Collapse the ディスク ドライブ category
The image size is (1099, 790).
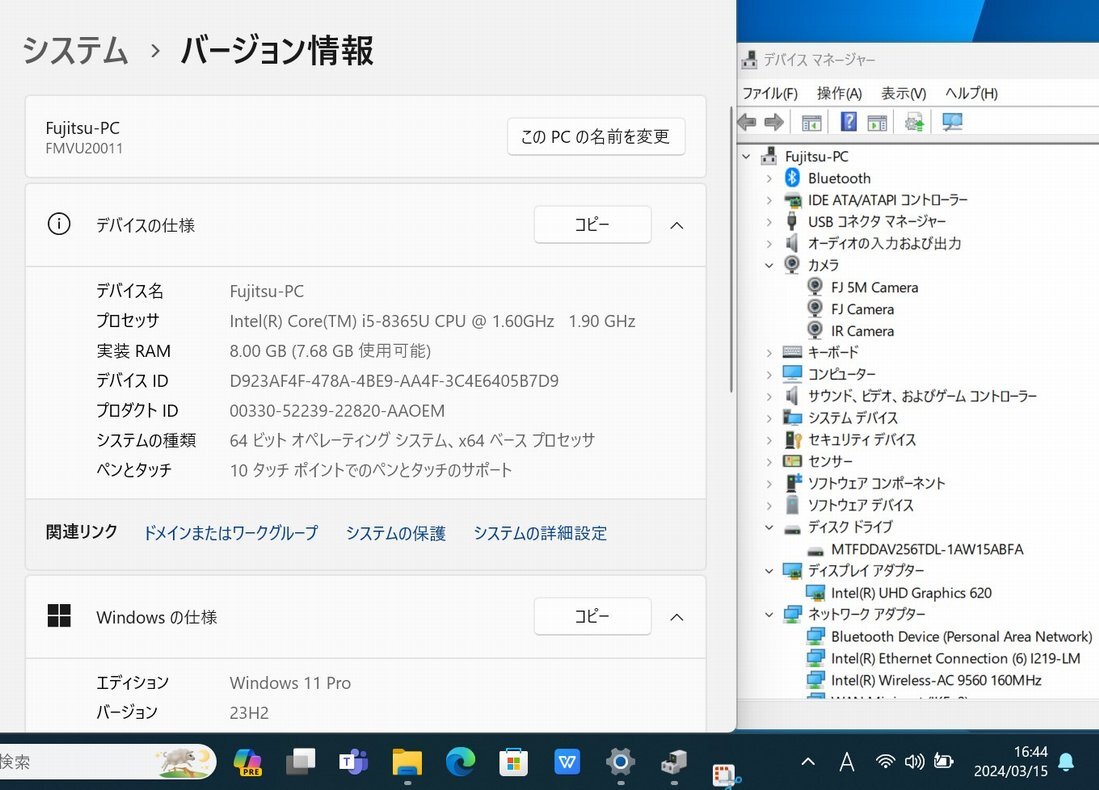point(769,527)
